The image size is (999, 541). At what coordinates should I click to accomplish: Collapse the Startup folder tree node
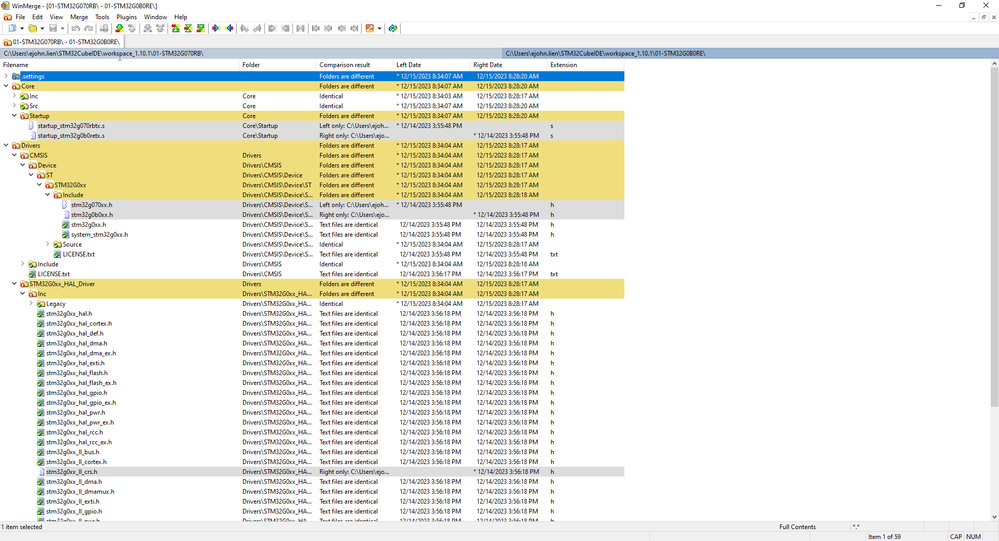(x=15, y=116)
